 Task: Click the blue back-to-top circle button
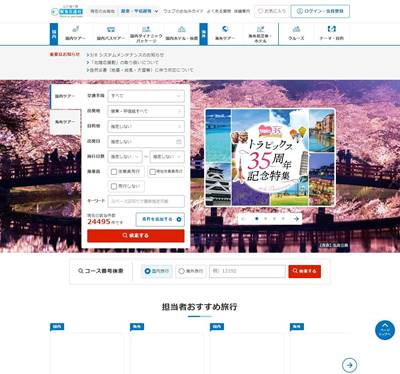[x=385, y=330]
